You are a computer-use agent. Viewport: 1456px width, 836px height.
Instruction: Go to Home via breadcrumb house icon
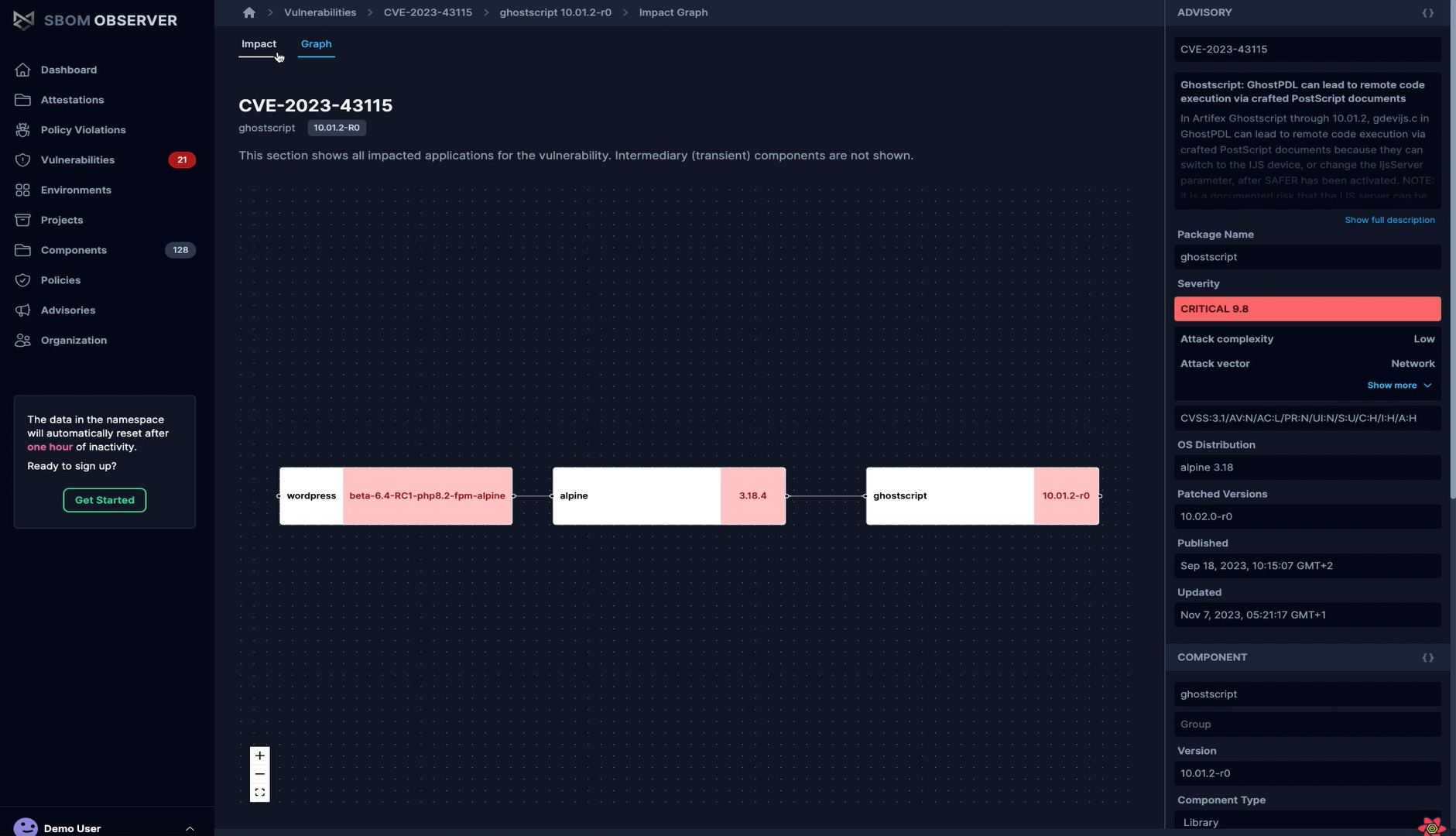(x=248, y=12)
